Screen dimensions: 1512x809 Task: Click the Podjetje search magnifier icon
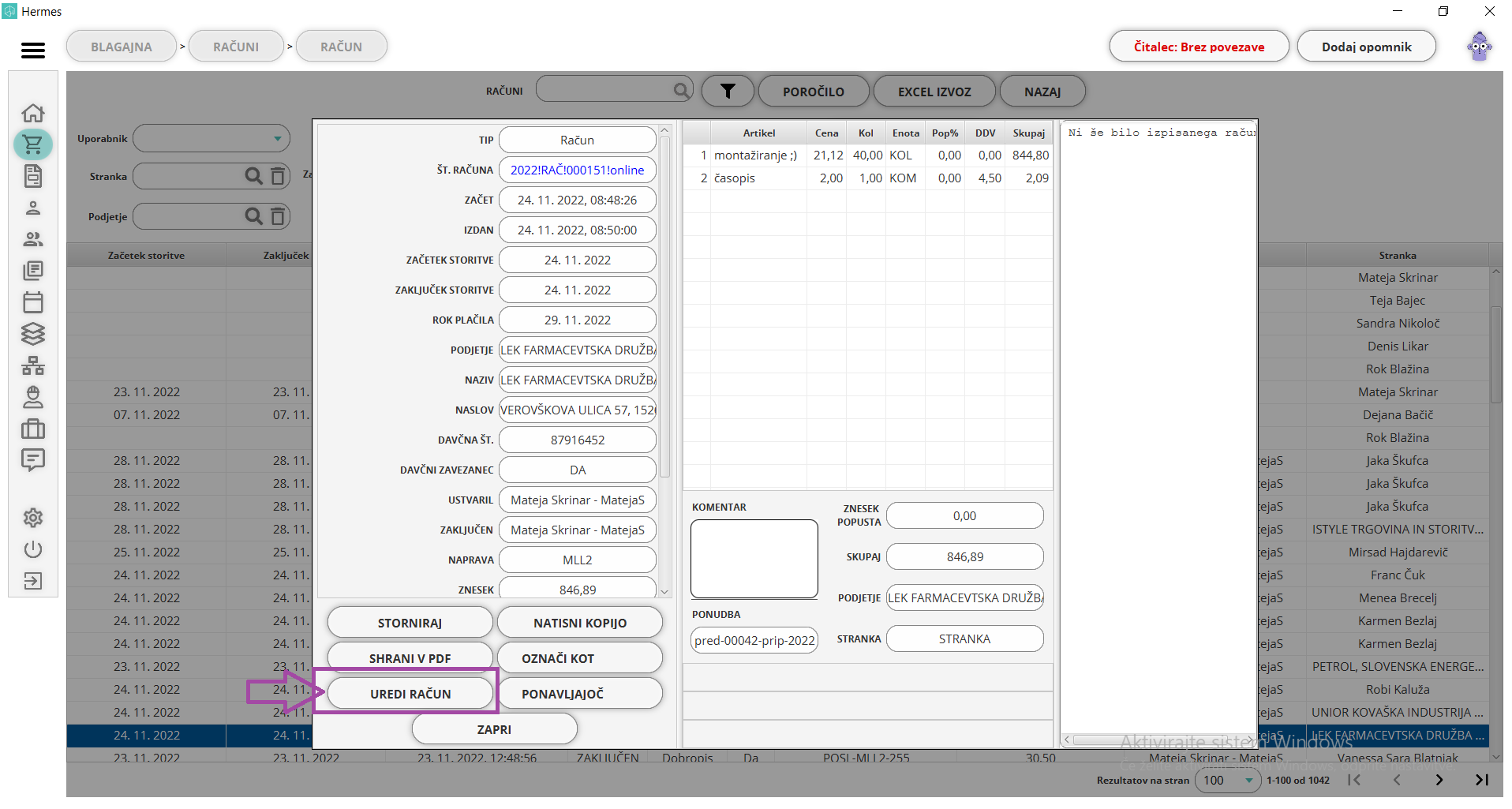253,216
